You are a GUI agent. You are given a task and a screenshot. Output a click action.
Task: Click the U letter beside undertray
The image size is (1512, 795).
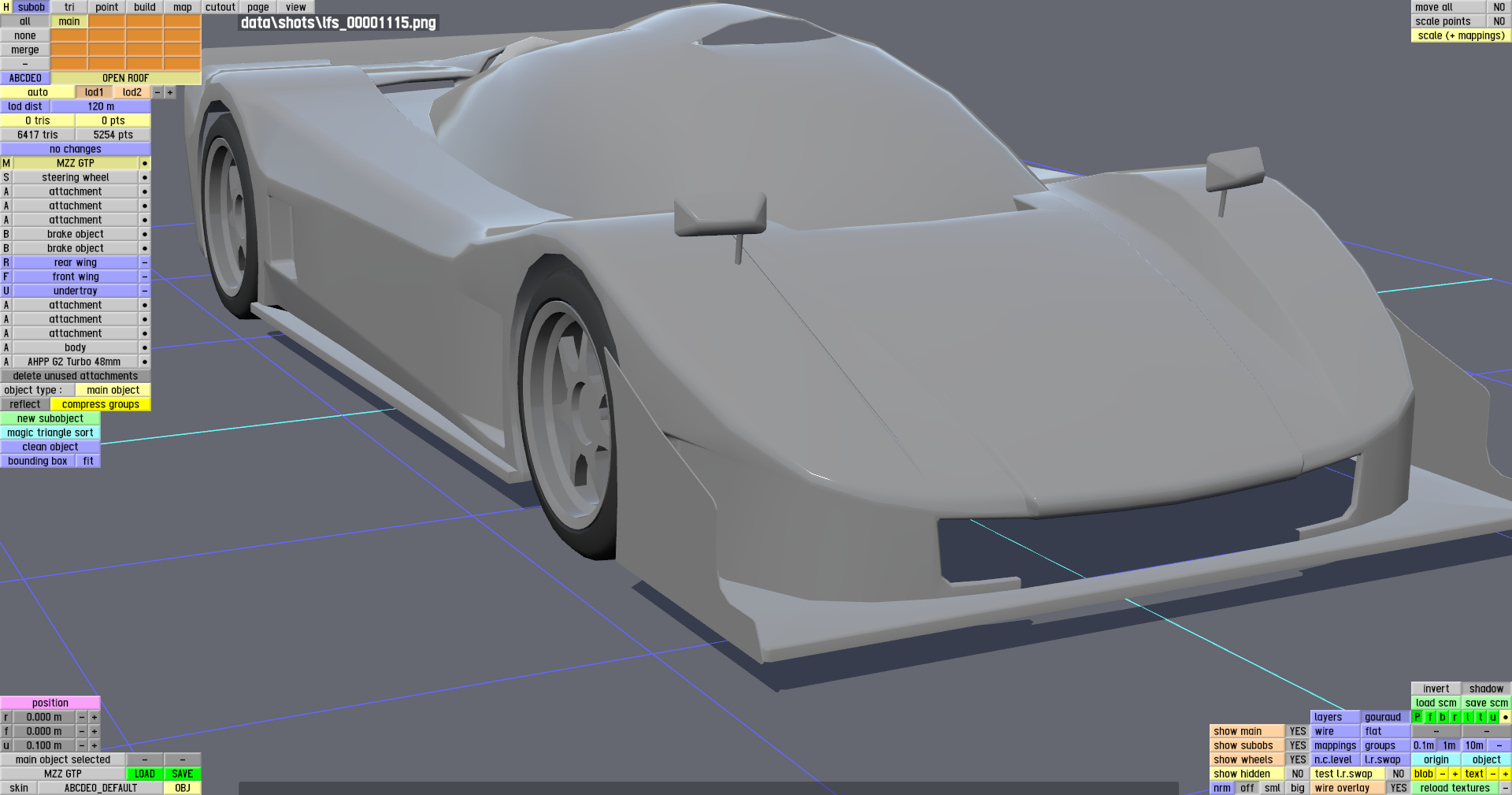coord(6,291)
